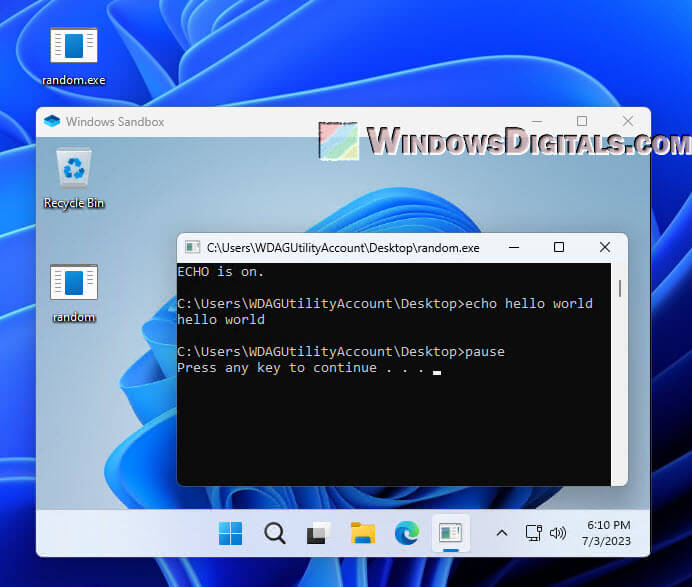Launch File Explorer from the Sandbox taskbar

[363, 533]
